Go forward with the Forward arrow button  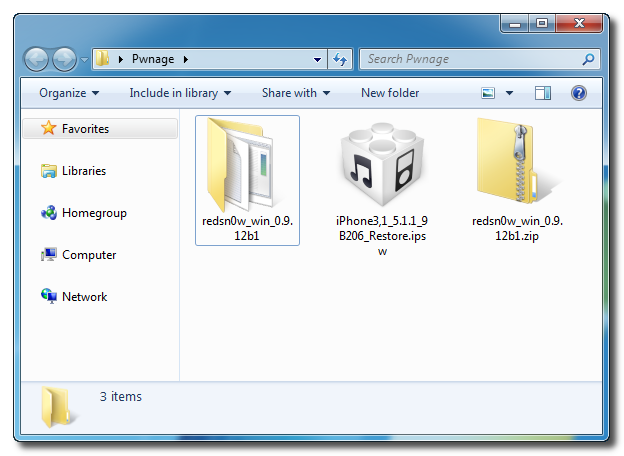(64, 60)
